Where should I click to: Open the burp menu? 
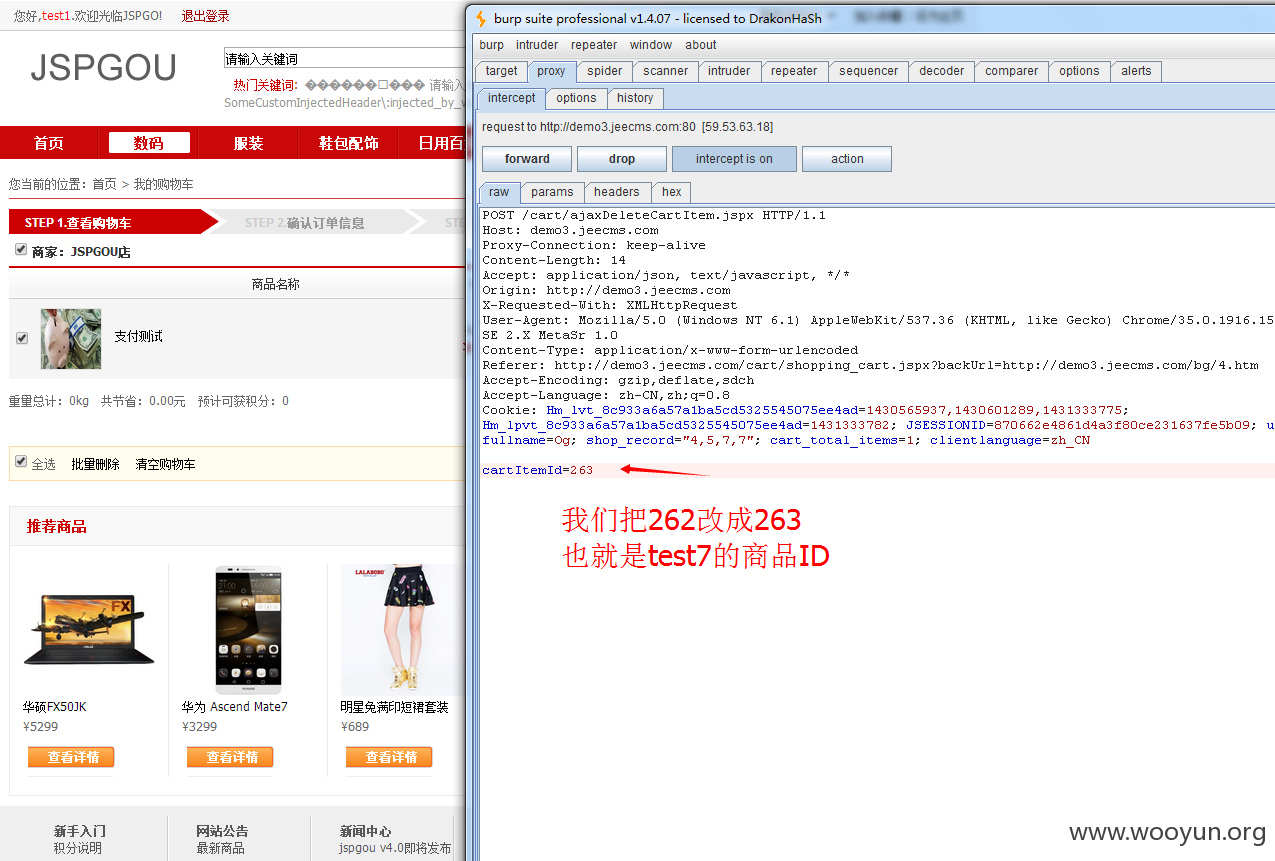(492, 45)
